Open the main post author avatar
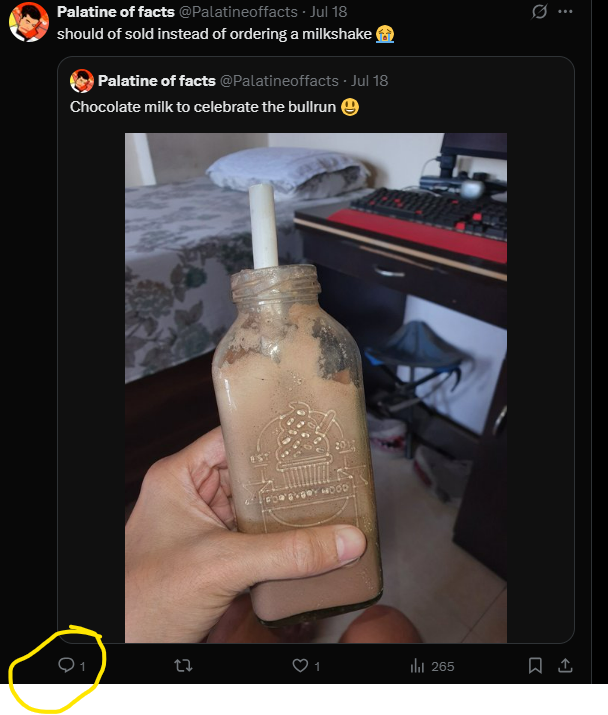Viewport: 608px width, 715px height. (x=29, y=21)
